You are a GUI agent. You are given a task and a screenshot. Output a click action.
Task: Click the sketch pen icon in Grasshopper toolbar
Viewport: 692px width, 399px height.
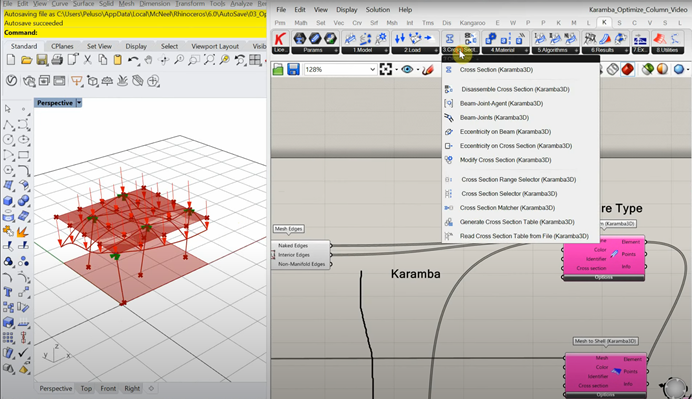tap(428, 69)
